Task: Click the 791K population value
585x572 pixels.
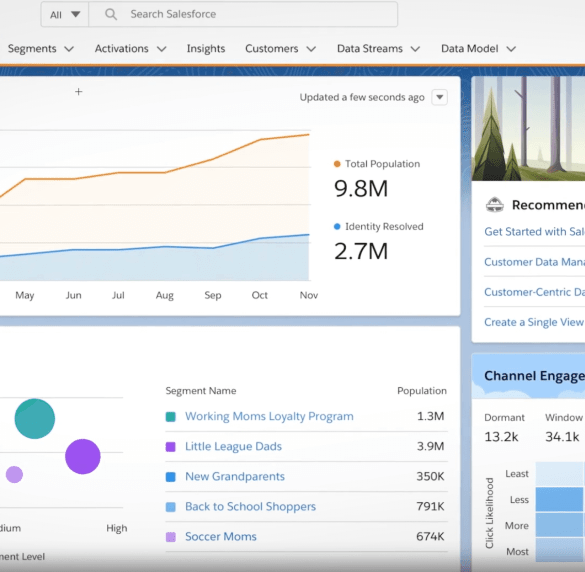Action: (x=431, y=506)
